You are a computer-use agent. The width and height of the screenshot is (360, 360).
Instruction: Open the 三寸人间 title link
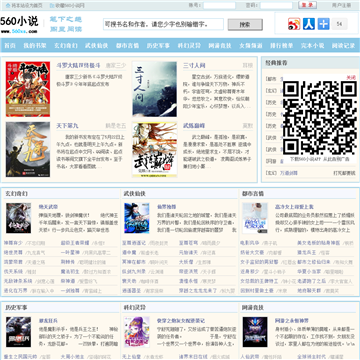(194, 65)
